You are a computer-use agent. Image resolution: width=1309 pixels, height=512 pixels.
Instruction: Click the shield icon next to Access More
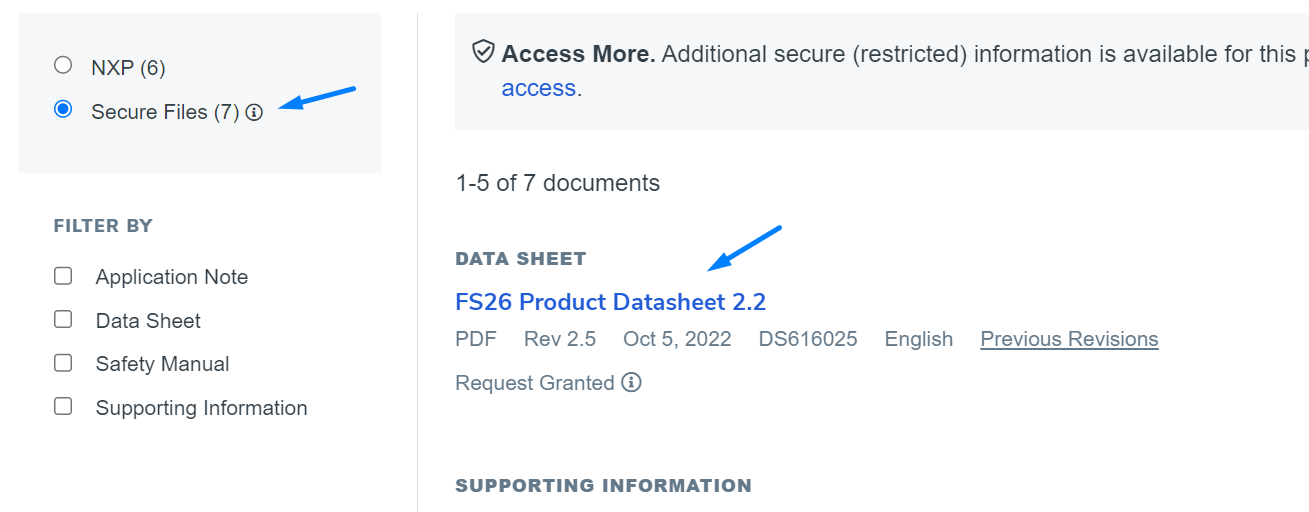tap(484, 52)
